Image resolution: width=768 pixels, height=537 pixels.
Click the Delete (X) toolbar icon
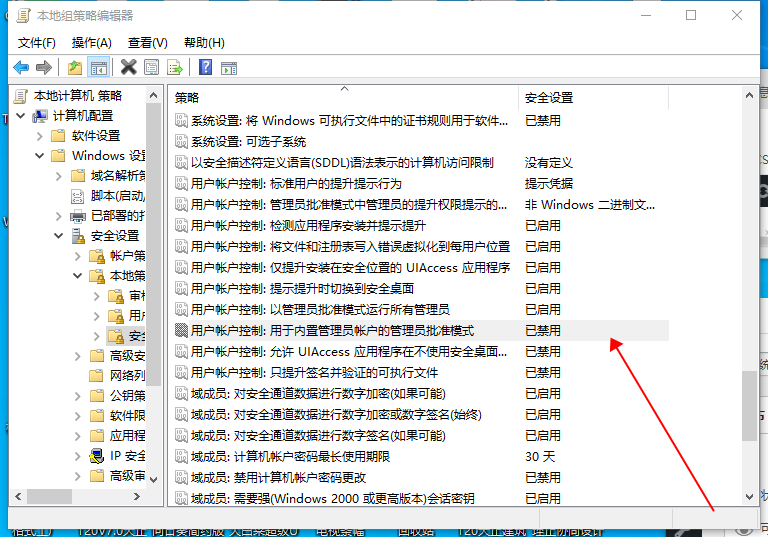coord(128,67)
